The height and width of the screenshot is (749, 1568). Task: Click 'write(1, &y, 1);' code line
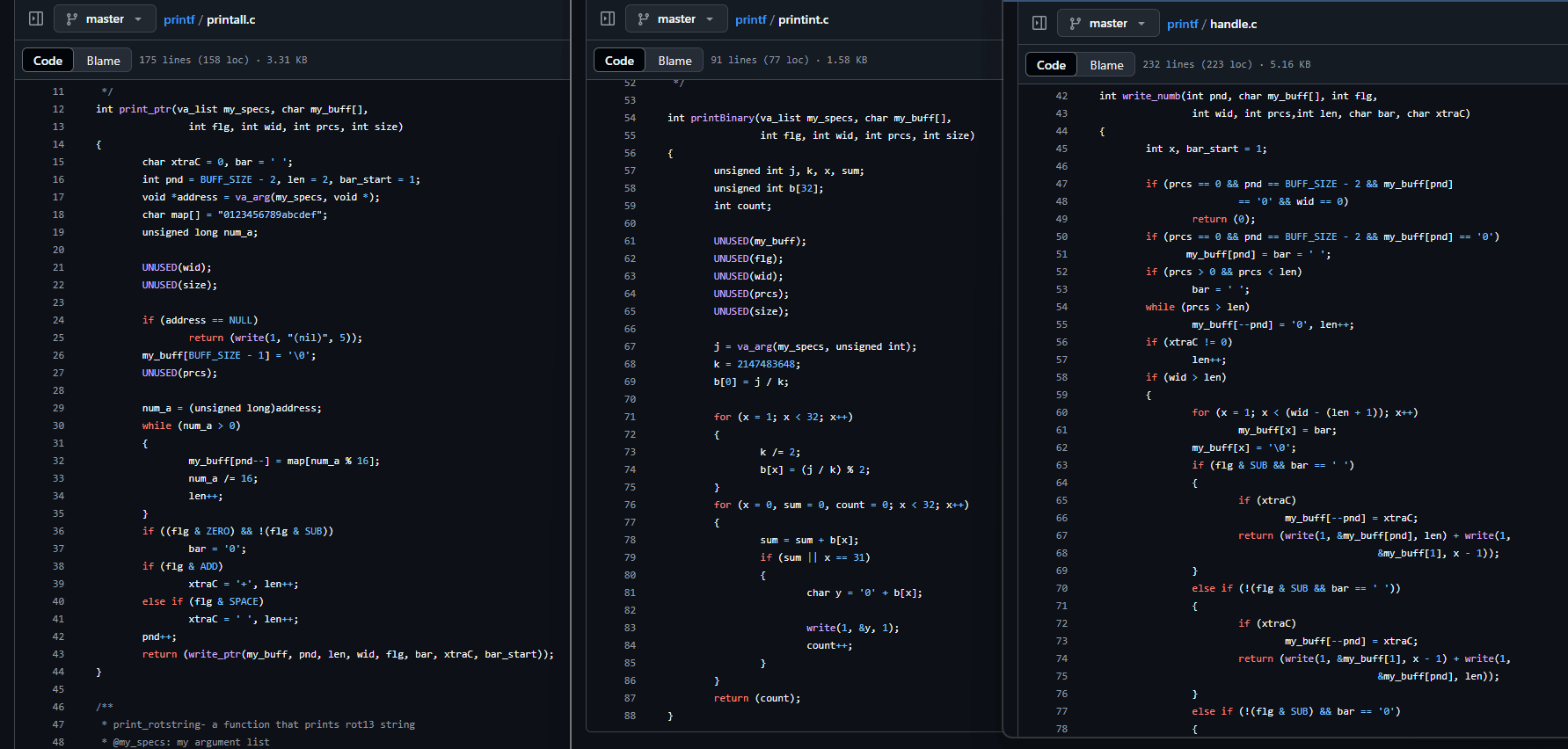click(853, 628)
